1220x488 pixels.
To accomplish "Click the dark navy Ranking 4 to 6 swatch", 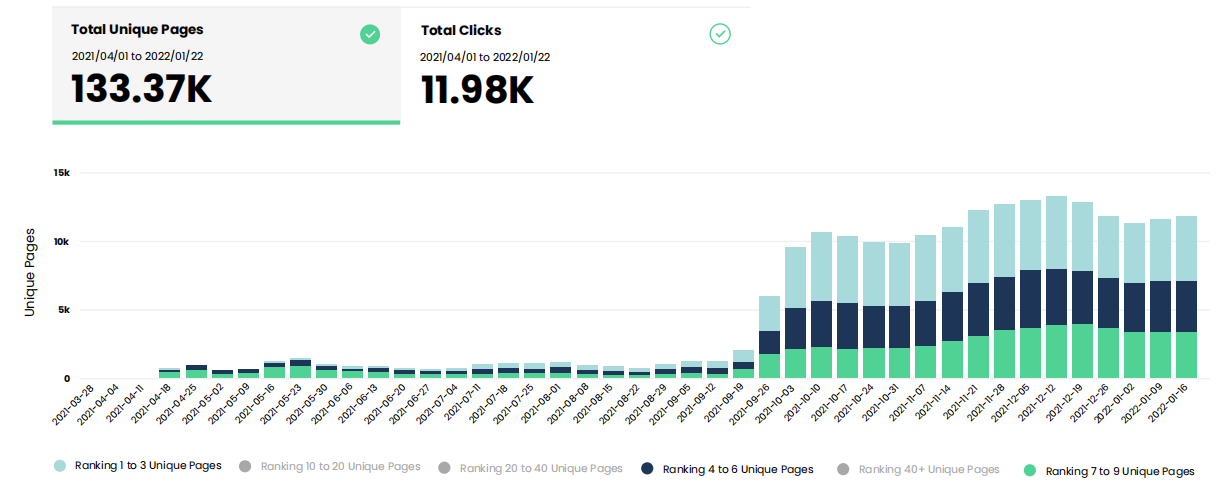I will pos(647,468).
